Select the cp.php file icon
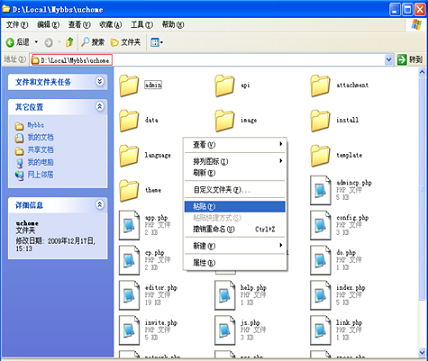The width and height of the screenshot is (428, 361). [129, 260]
